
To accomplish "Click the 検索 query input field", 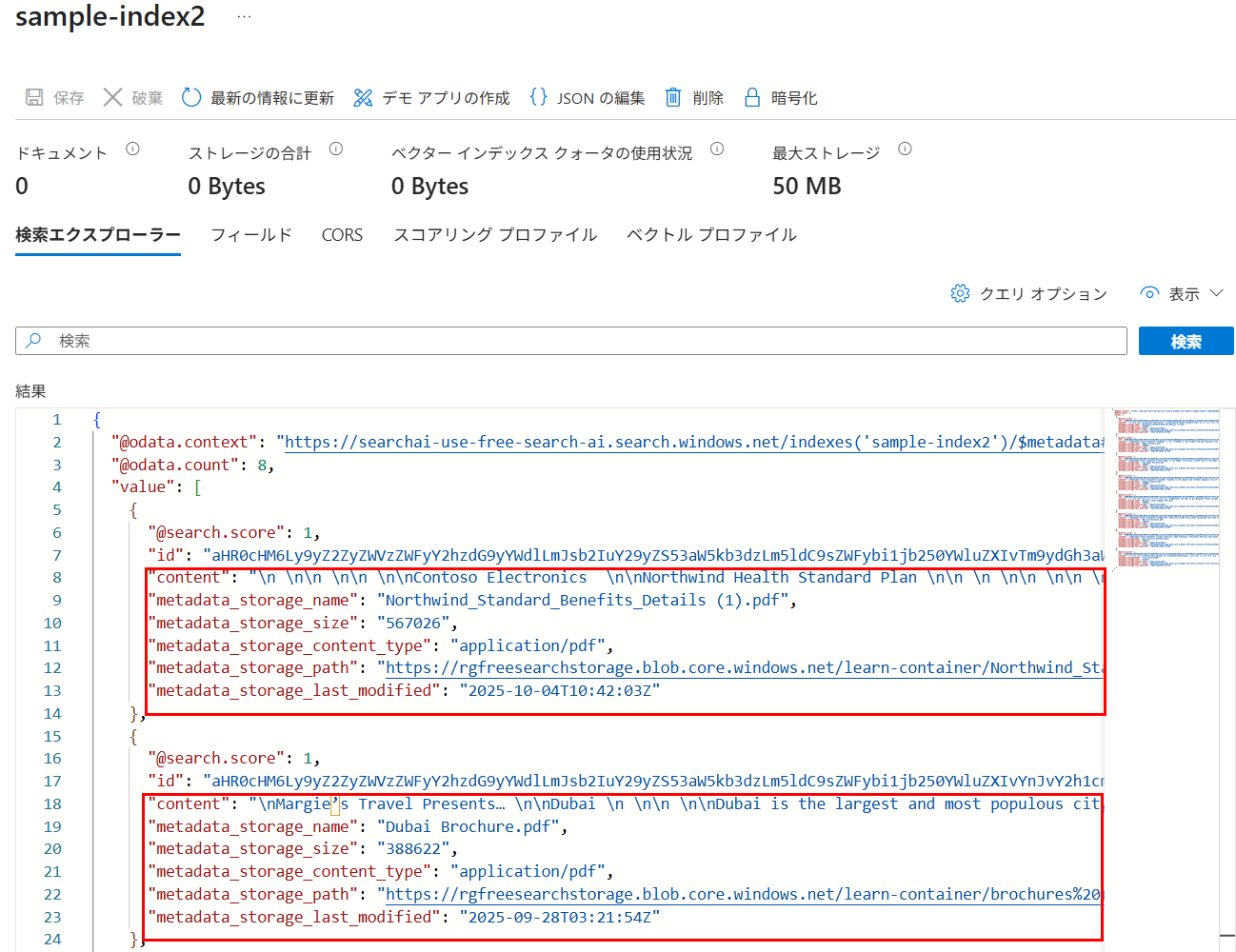I will click(x=571, y=341).
